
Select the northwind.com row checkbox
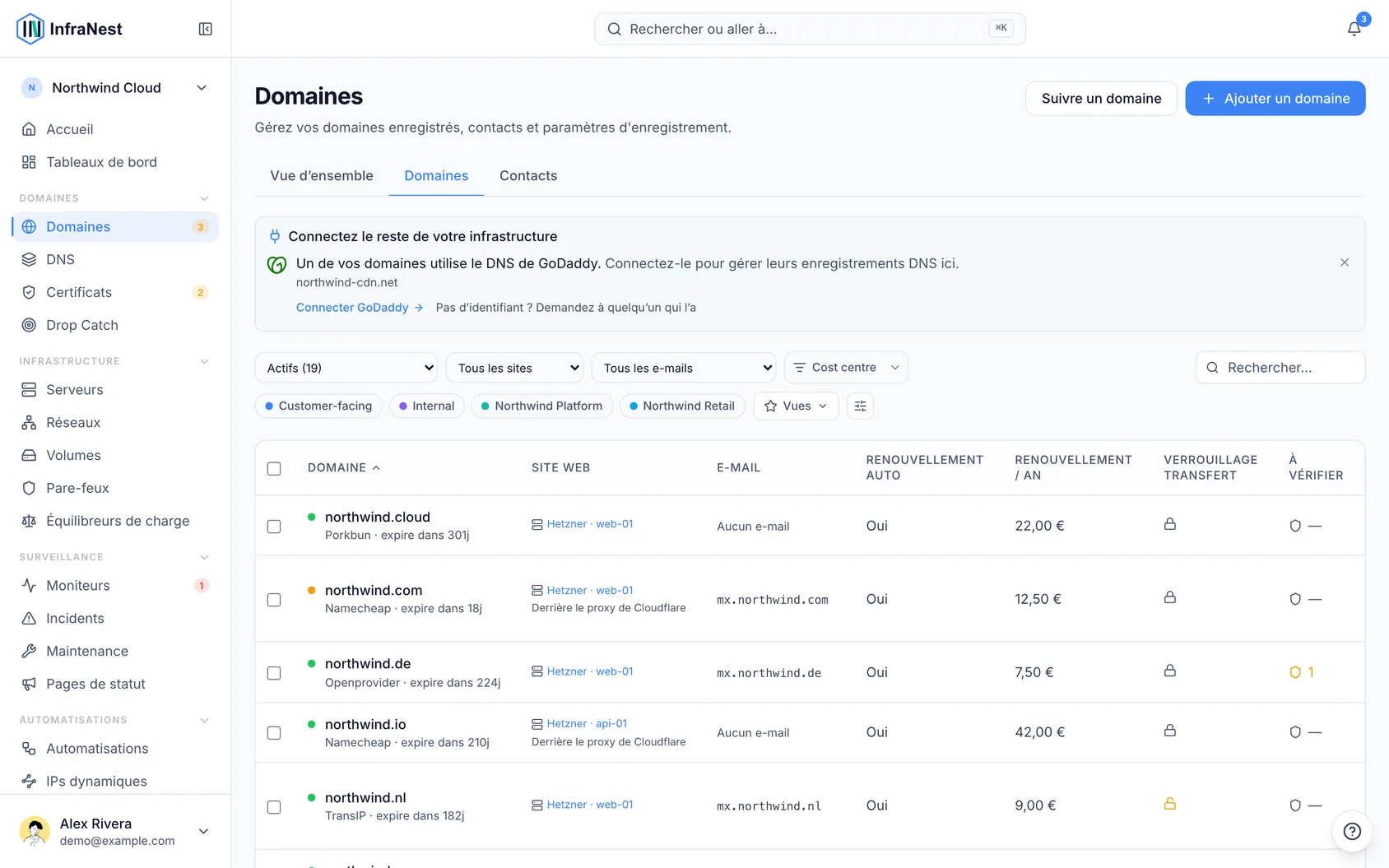[x=274, y=600]
